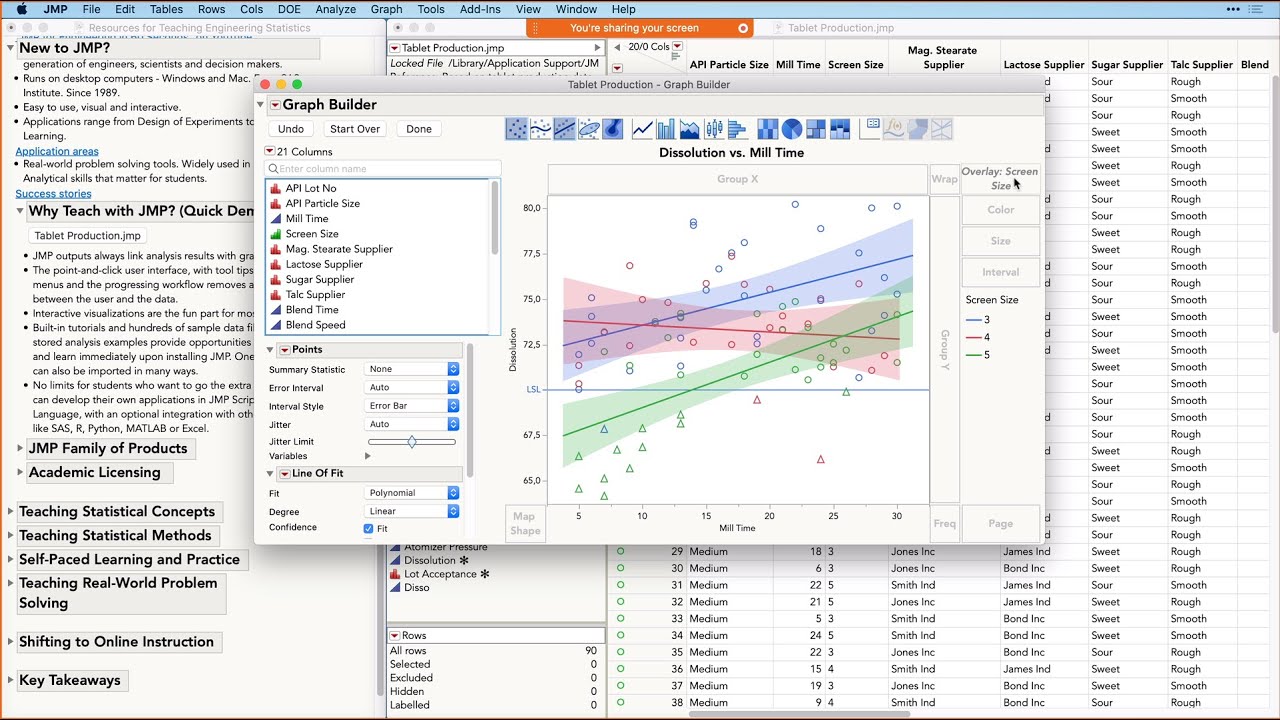Image resolution: width=1280 pixels, height=720 pixels.
Task: Select the Parallel element icon
Action: coord(942,129)
